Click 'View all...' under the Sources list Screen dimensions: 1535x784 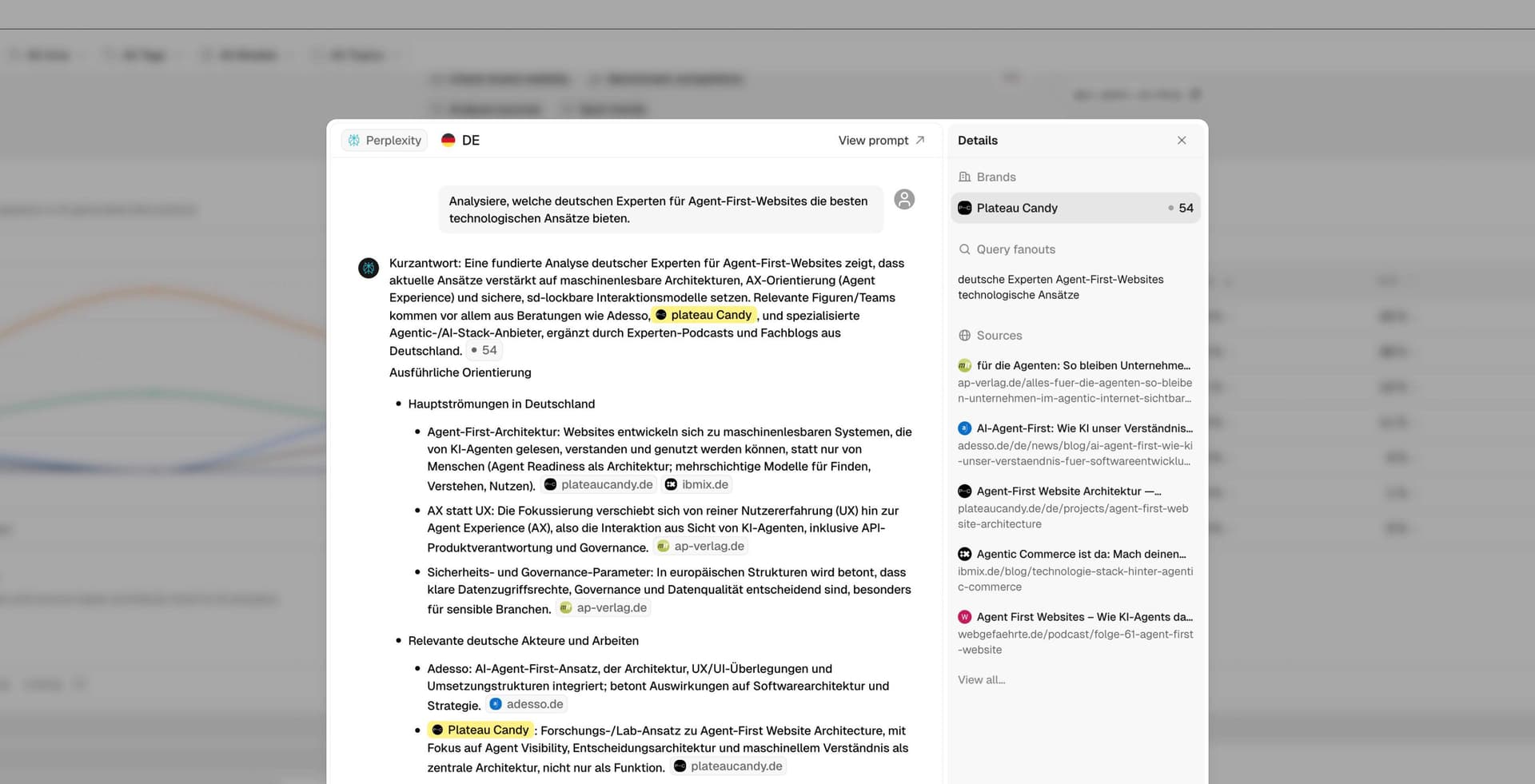pyautogui.click(x=982, y=680)
